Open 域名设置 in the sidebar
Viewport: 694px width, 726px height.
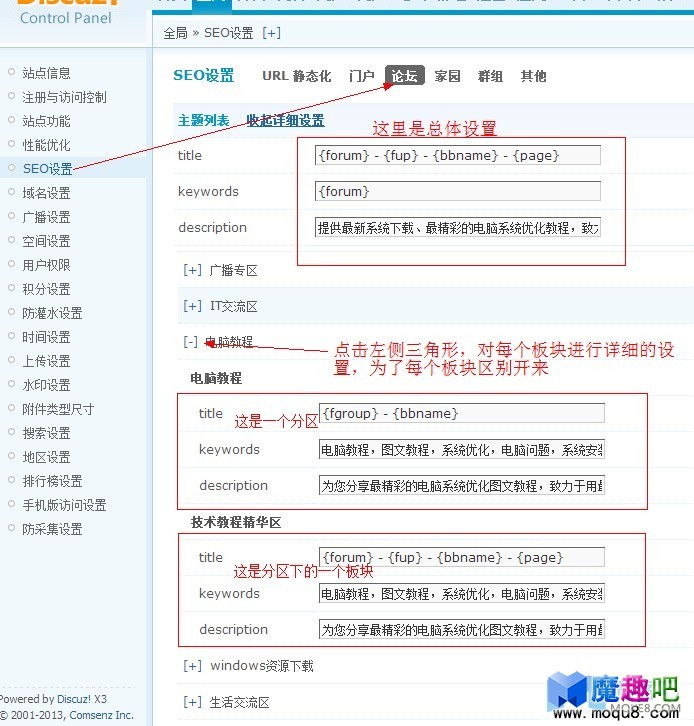coord(46,193)
